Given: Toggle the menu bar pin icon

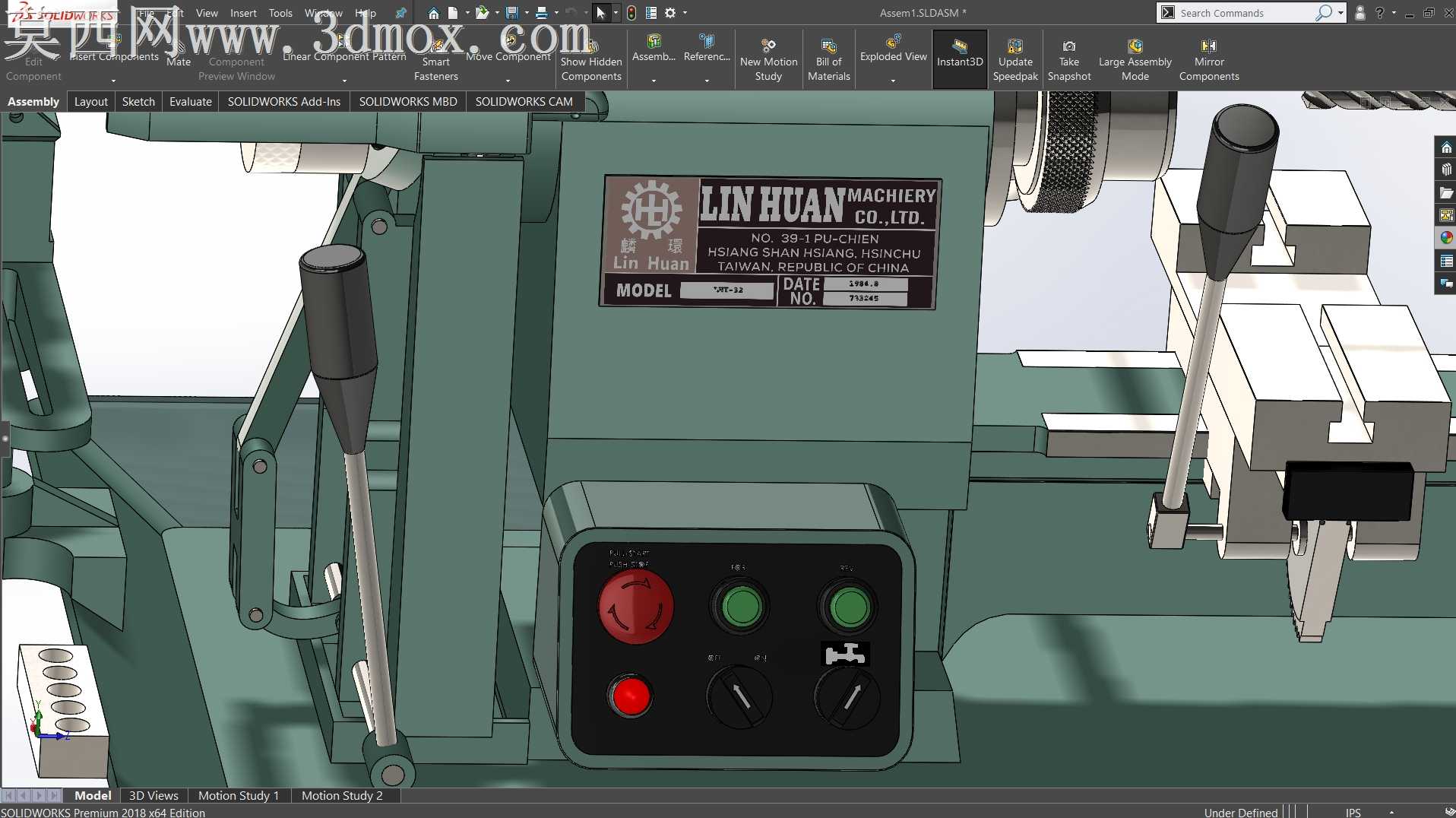Looking at the screenshot, I should pyautogui.click(x=400, y=13).
